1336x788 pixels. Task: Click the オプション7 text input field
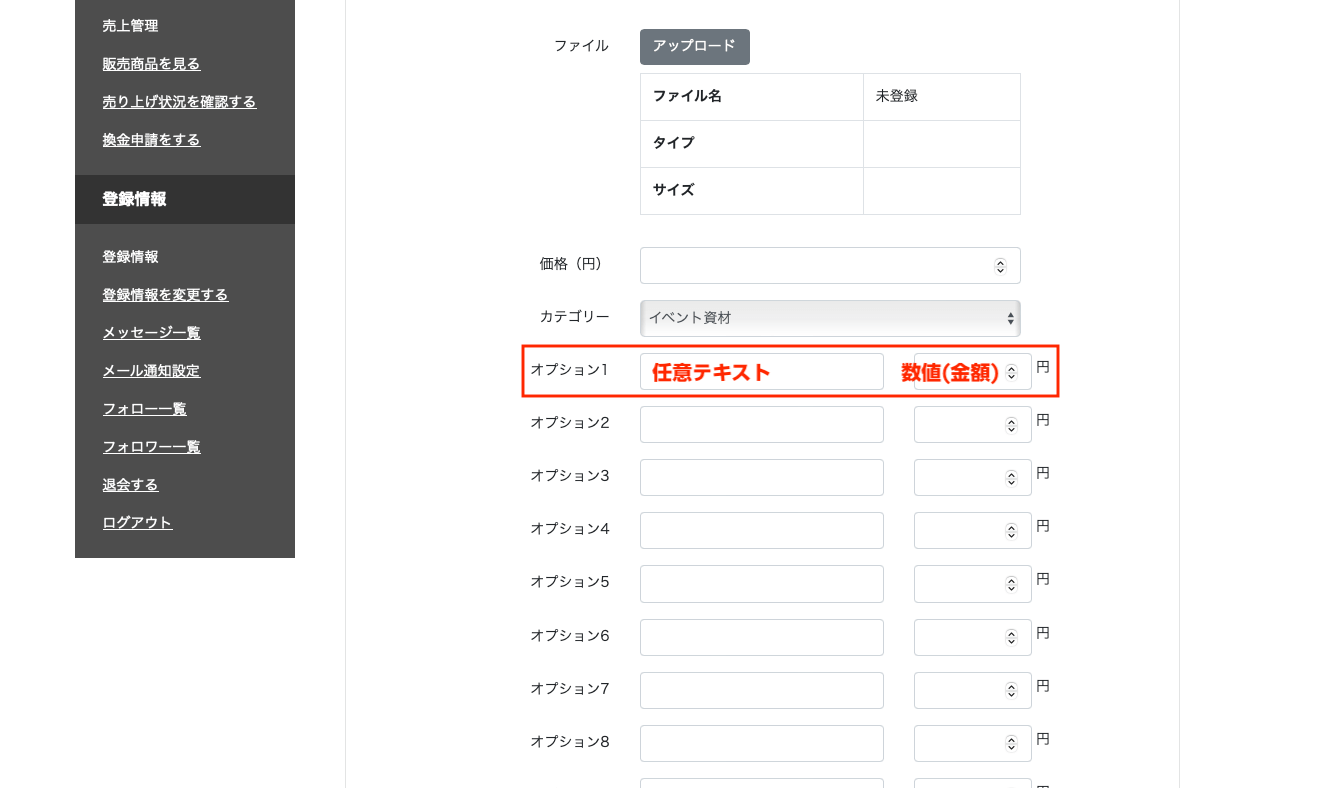(761, 690)
